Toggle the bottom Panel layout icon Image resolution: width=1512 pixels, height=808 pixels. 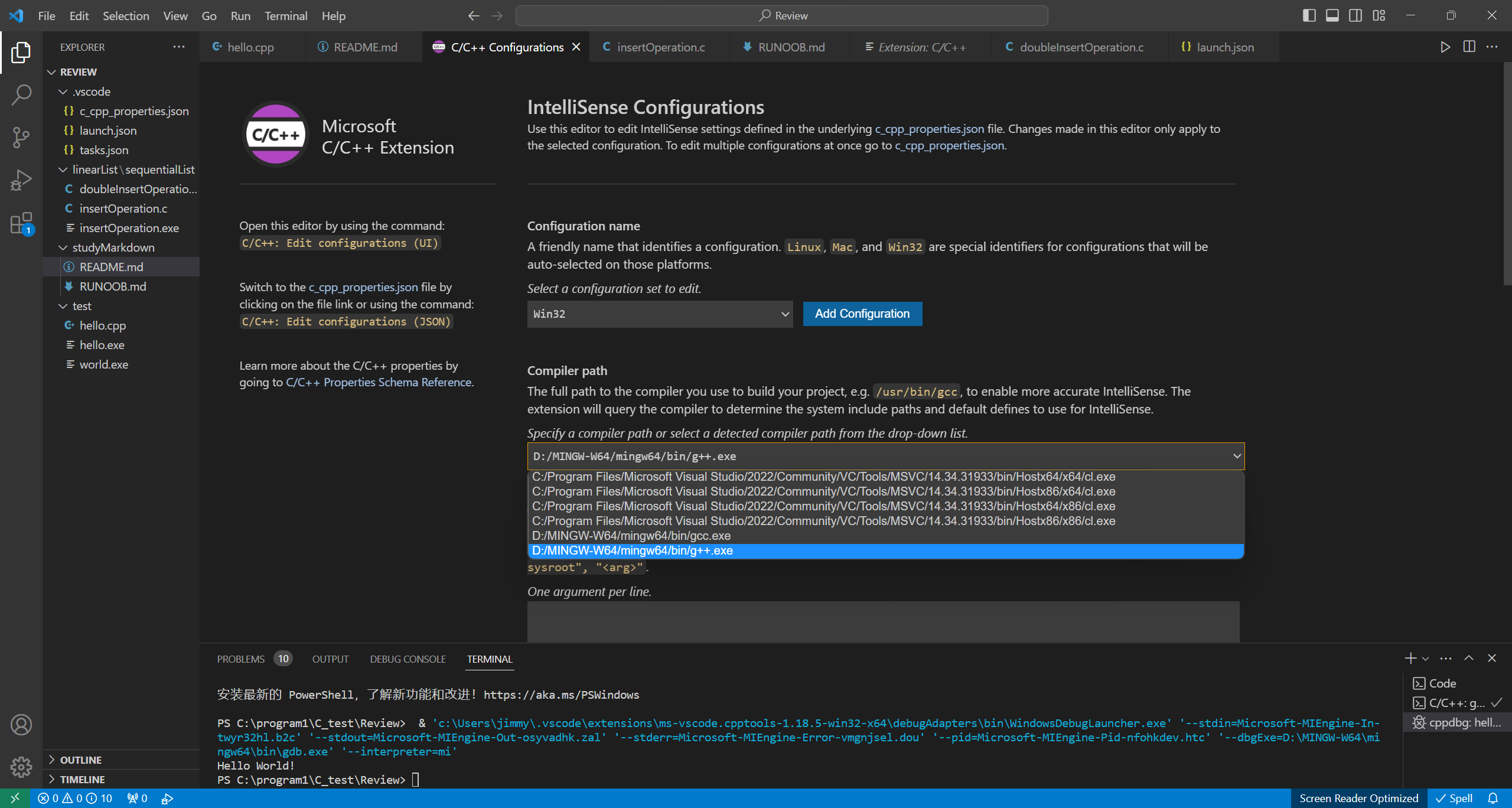[1332, 16]
